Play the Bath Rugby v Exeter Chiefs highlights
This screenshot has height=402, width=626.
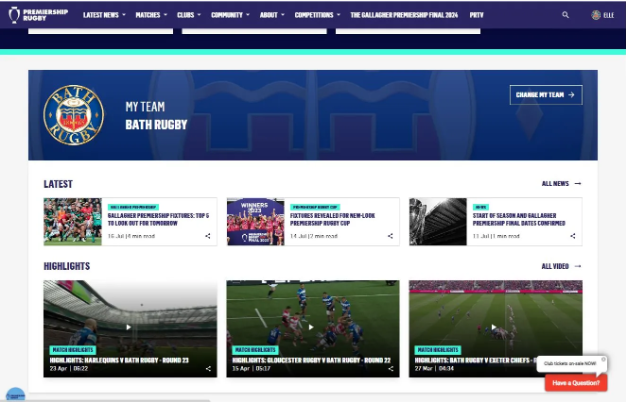(x=493, y=327)
